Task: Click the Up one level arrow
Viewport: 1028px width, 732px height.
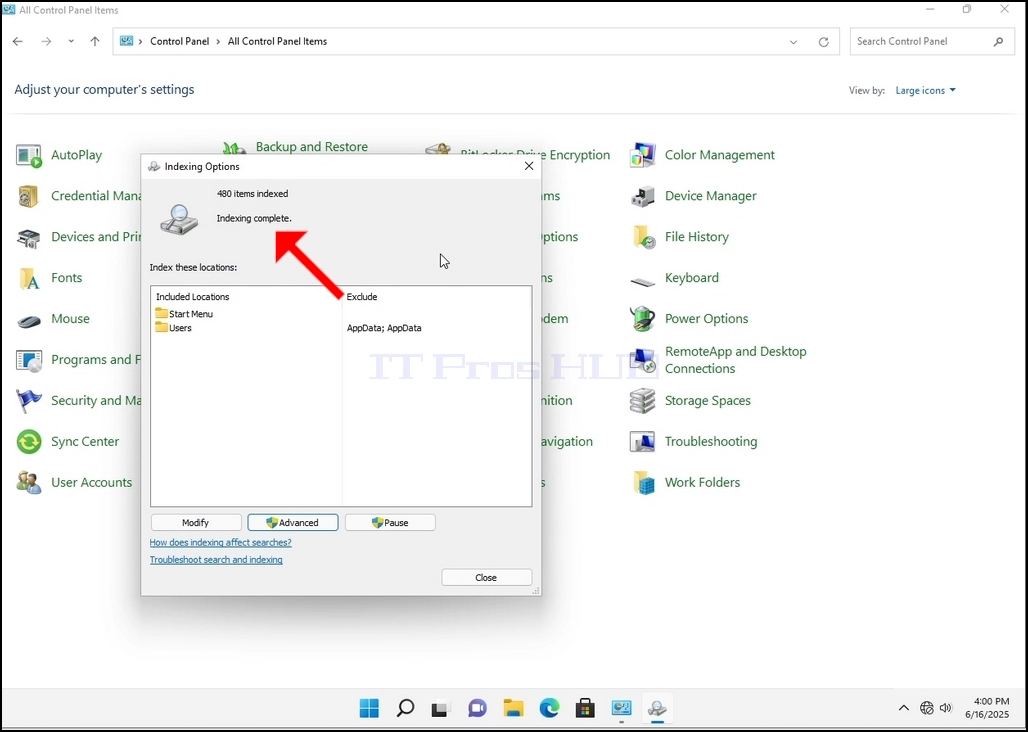Action: tap(95, 41)
